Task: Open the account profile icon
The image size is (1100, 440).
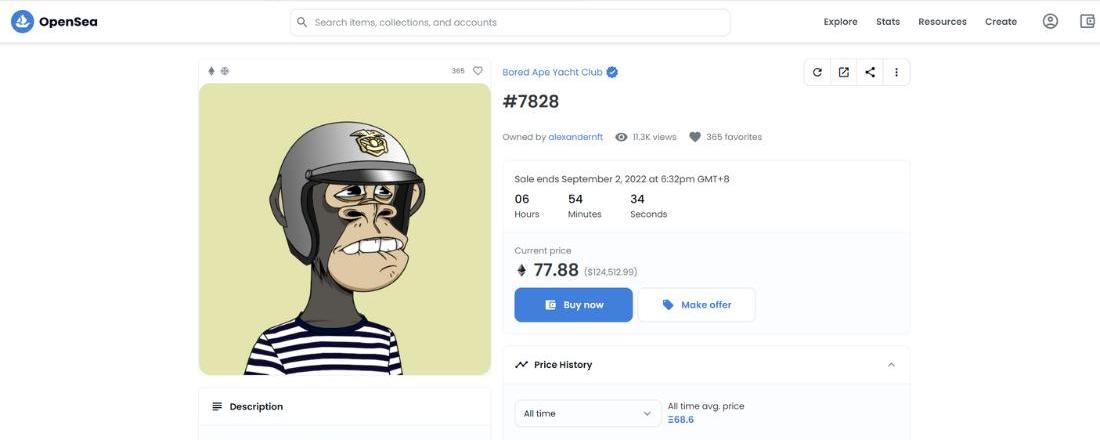Action: click(1050, 22)
